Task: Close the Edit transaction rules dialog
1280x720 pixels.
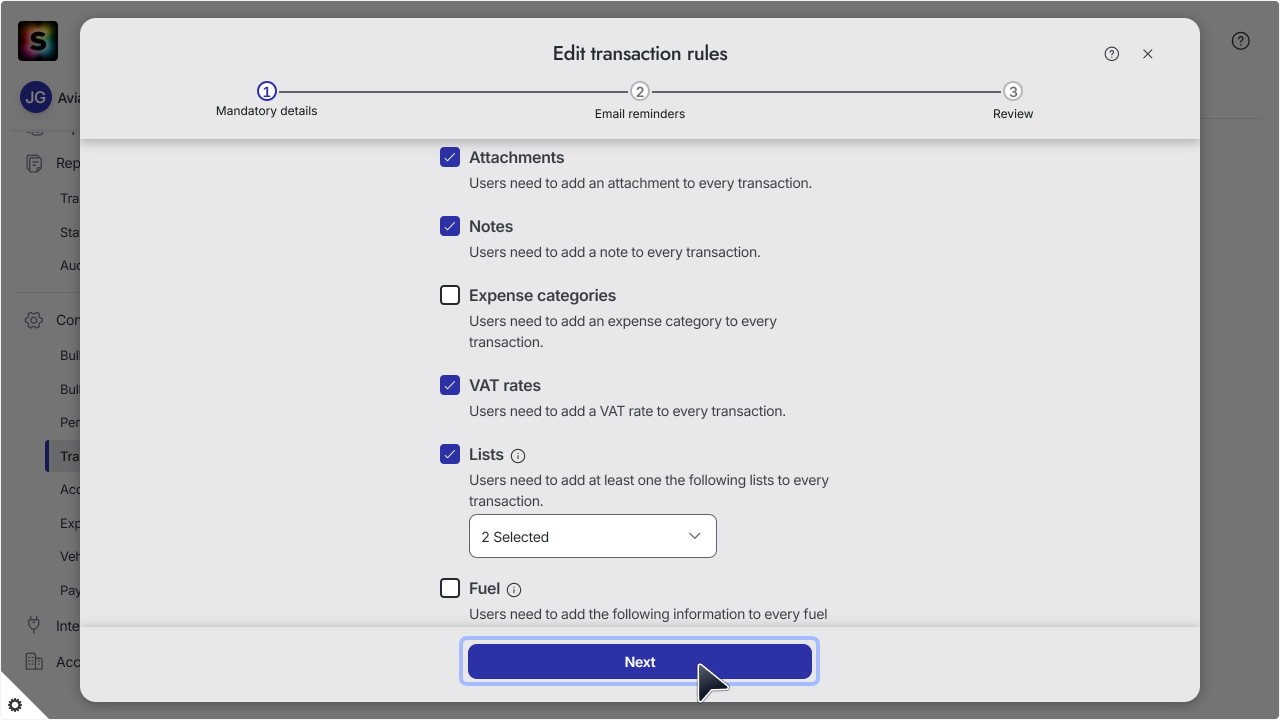Action: (1148, 54)
